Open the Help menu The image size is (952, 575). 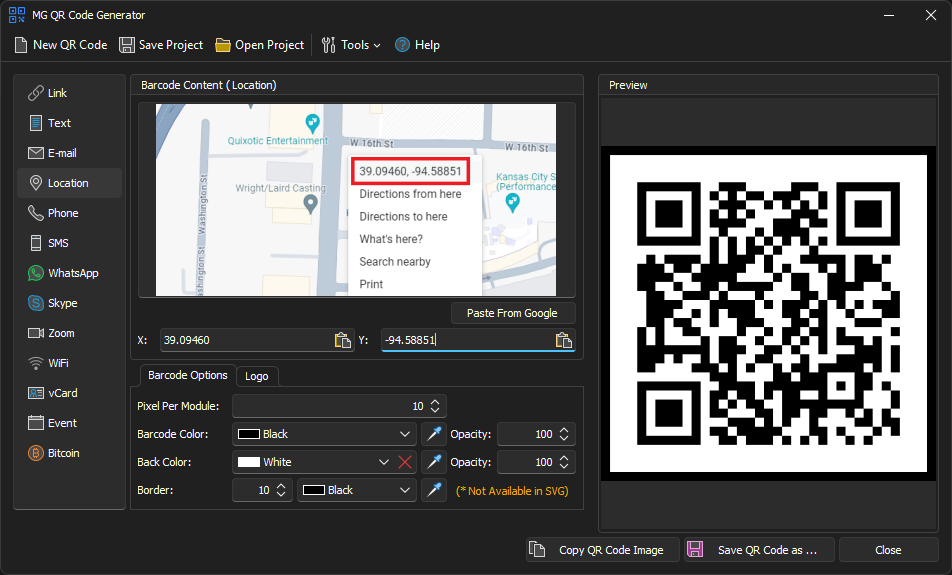417,45
